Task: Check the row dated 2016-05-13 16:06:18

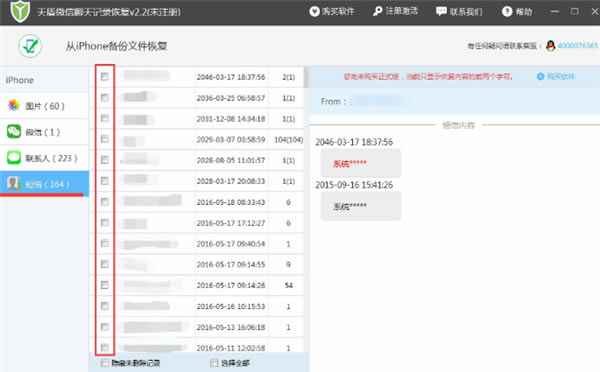Action: click(x=104, y=327)
